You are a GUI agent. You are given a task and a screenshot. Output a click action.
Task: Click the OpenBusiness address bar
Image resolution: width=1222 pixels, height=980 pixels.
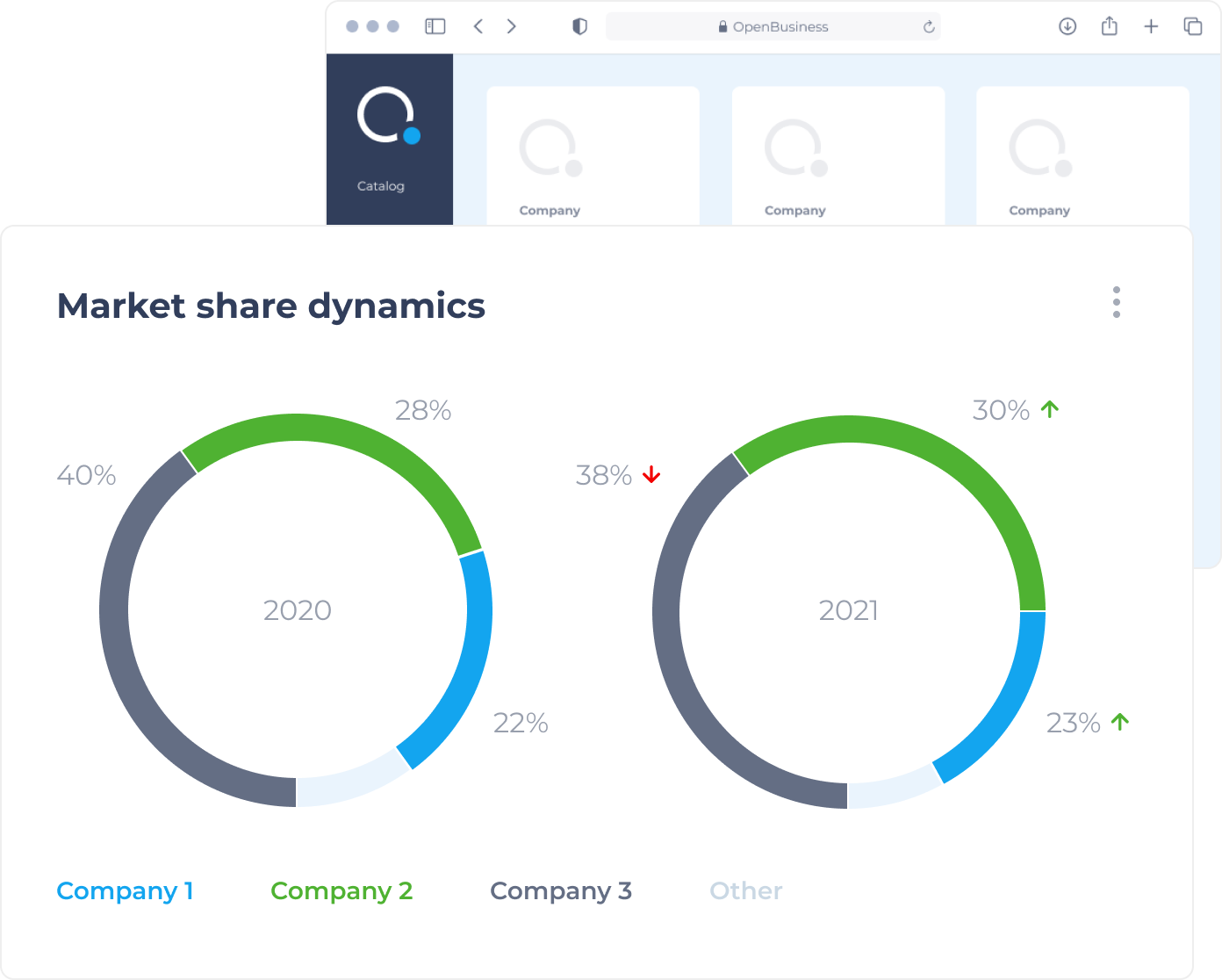pos(773,26)
